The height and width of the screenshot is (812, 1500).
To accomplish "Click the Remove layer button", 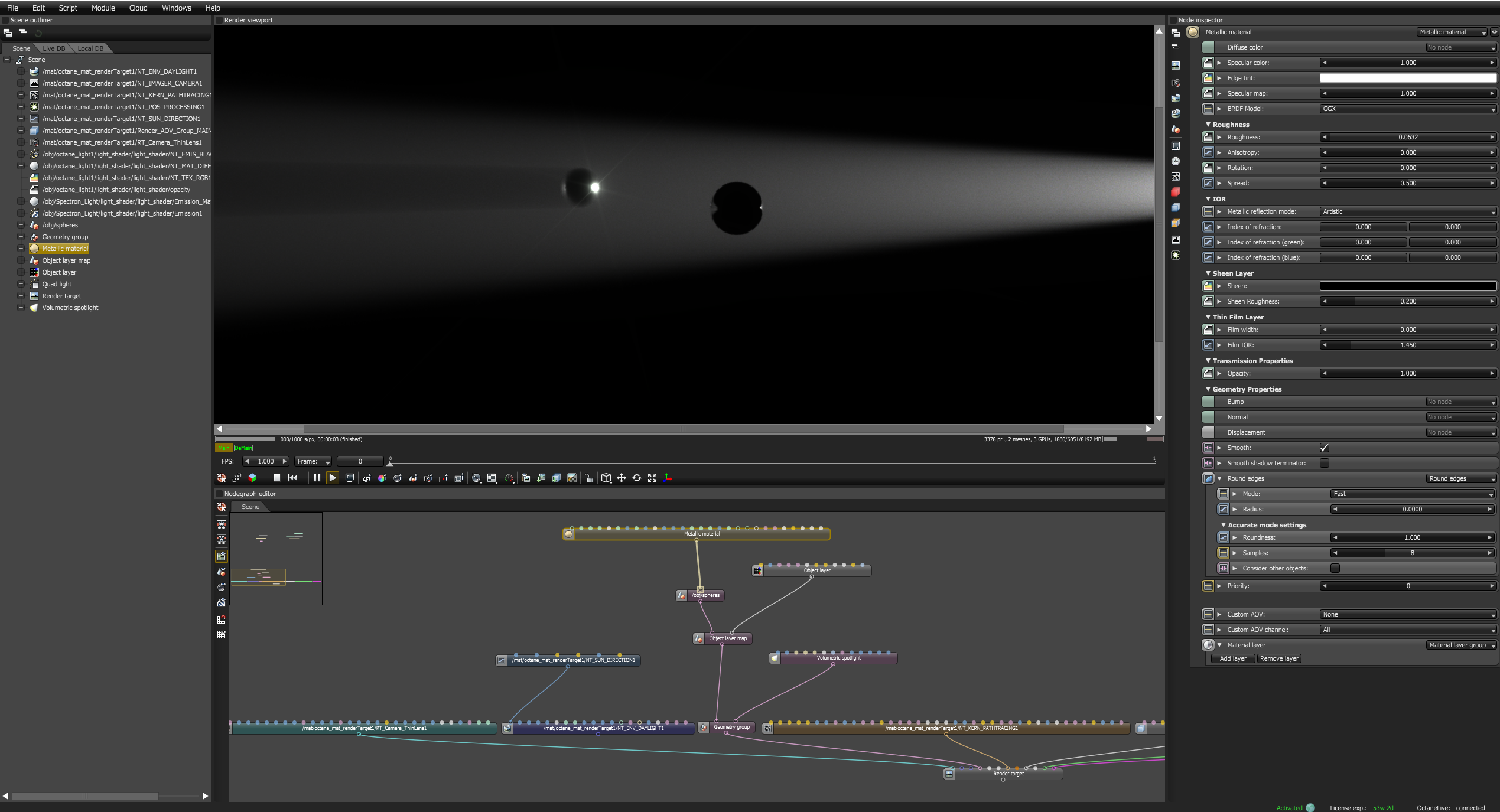I will (1278, 658).
